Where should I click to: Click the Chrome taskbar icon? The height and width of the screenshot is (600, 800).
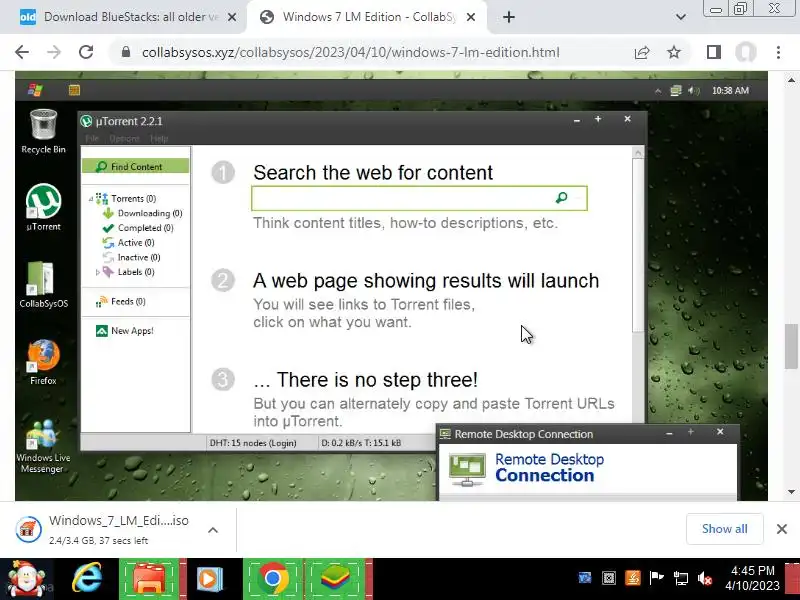click(273, 579)
